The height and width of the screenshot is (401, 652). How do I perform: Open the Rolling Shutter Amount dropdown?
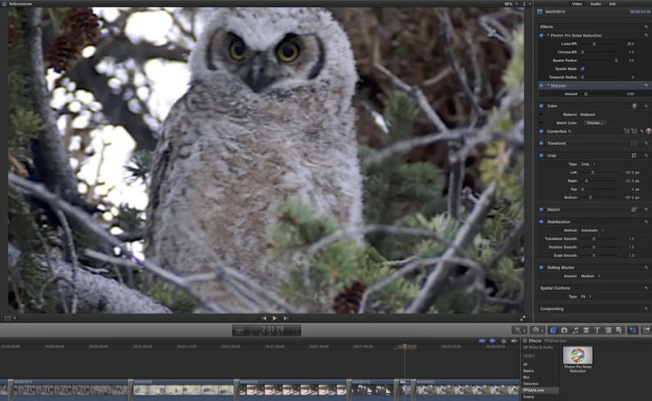[x=590, y=276]
